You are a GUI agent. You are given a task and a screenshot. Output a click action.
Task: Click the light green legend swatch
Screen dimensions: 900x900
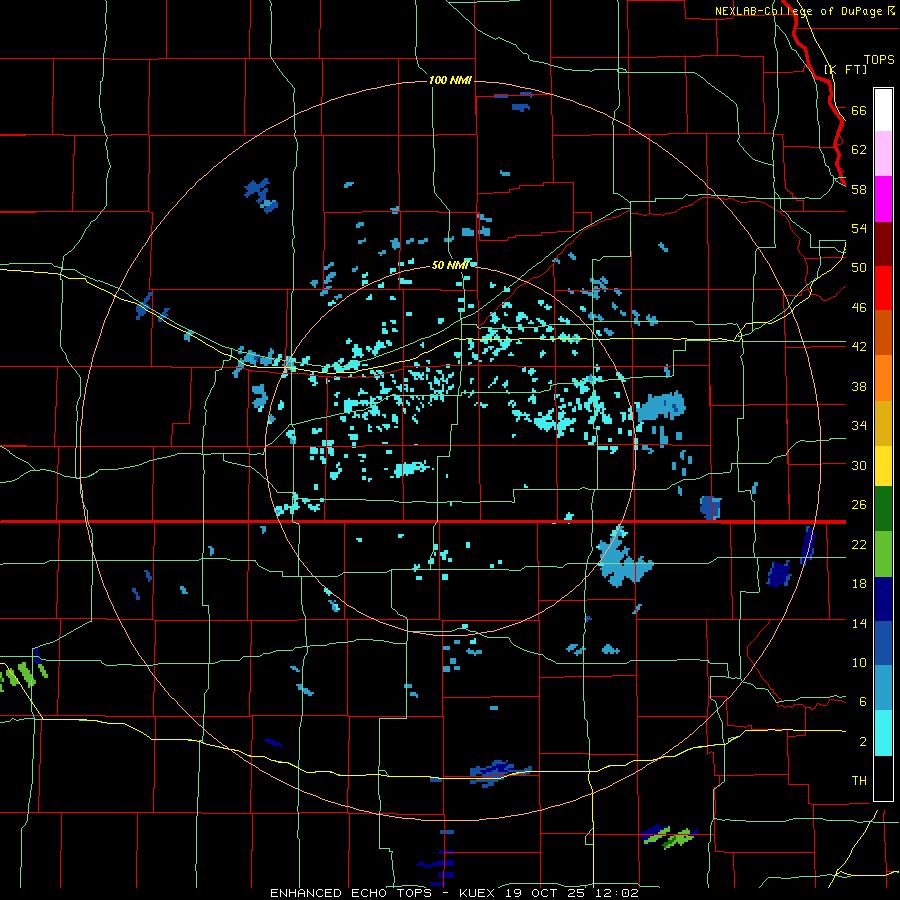point(883,554)
